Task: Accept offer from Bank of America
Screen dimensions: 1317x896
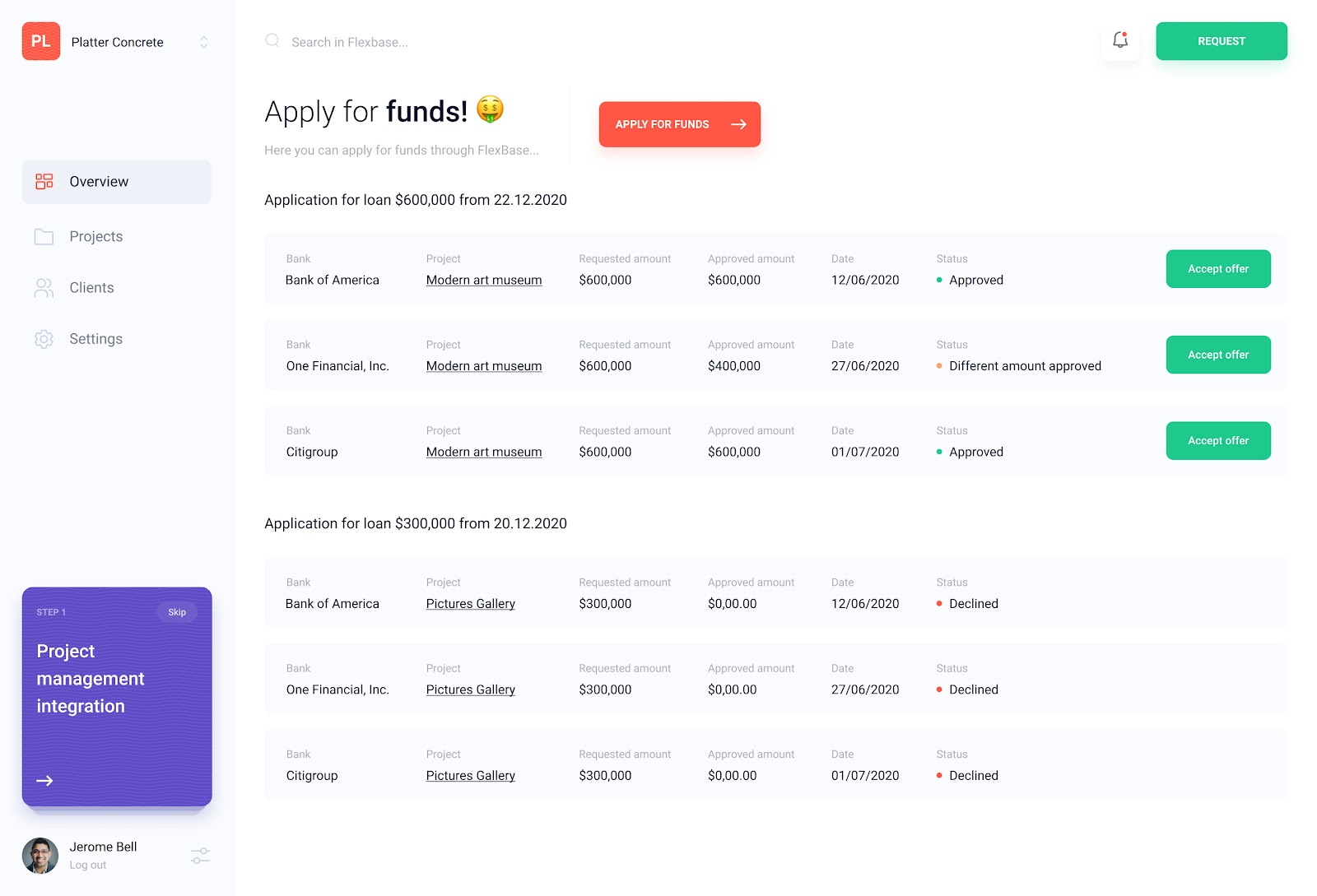Action: click(1218, 269)
